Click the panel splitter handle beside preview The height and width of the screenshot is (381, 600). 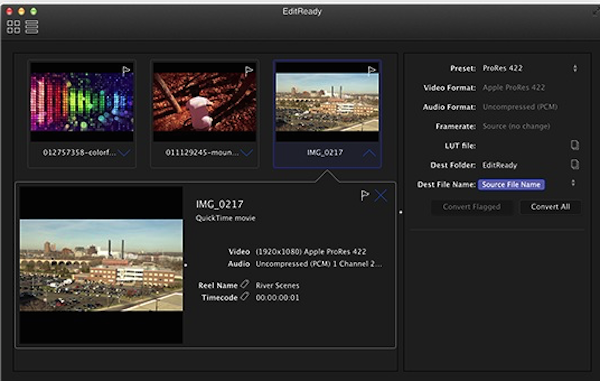(186, 265)
